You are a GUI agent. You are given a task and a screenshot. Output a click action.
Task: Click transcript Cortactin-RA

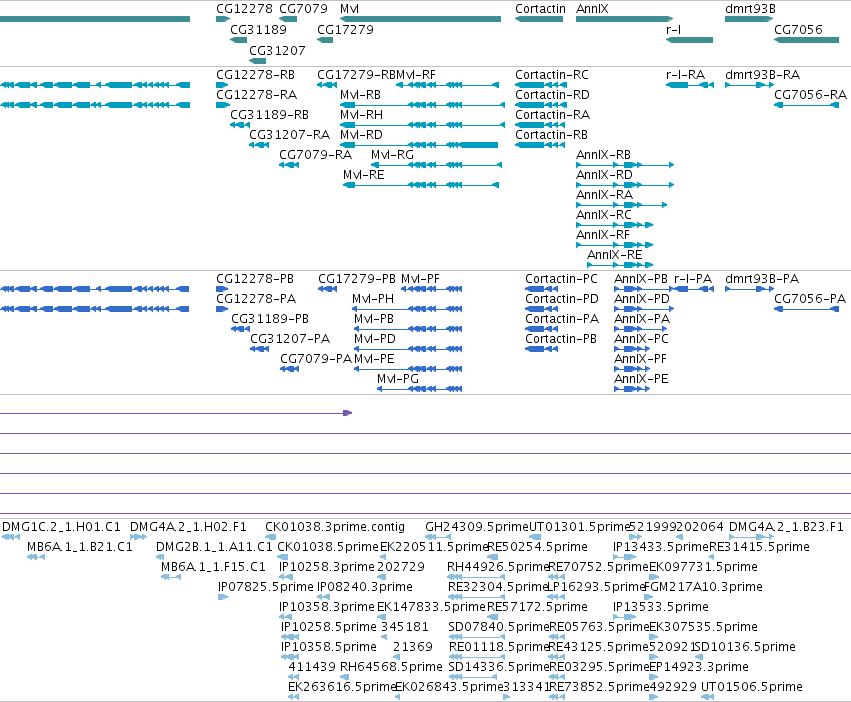(x=540, y=125)
